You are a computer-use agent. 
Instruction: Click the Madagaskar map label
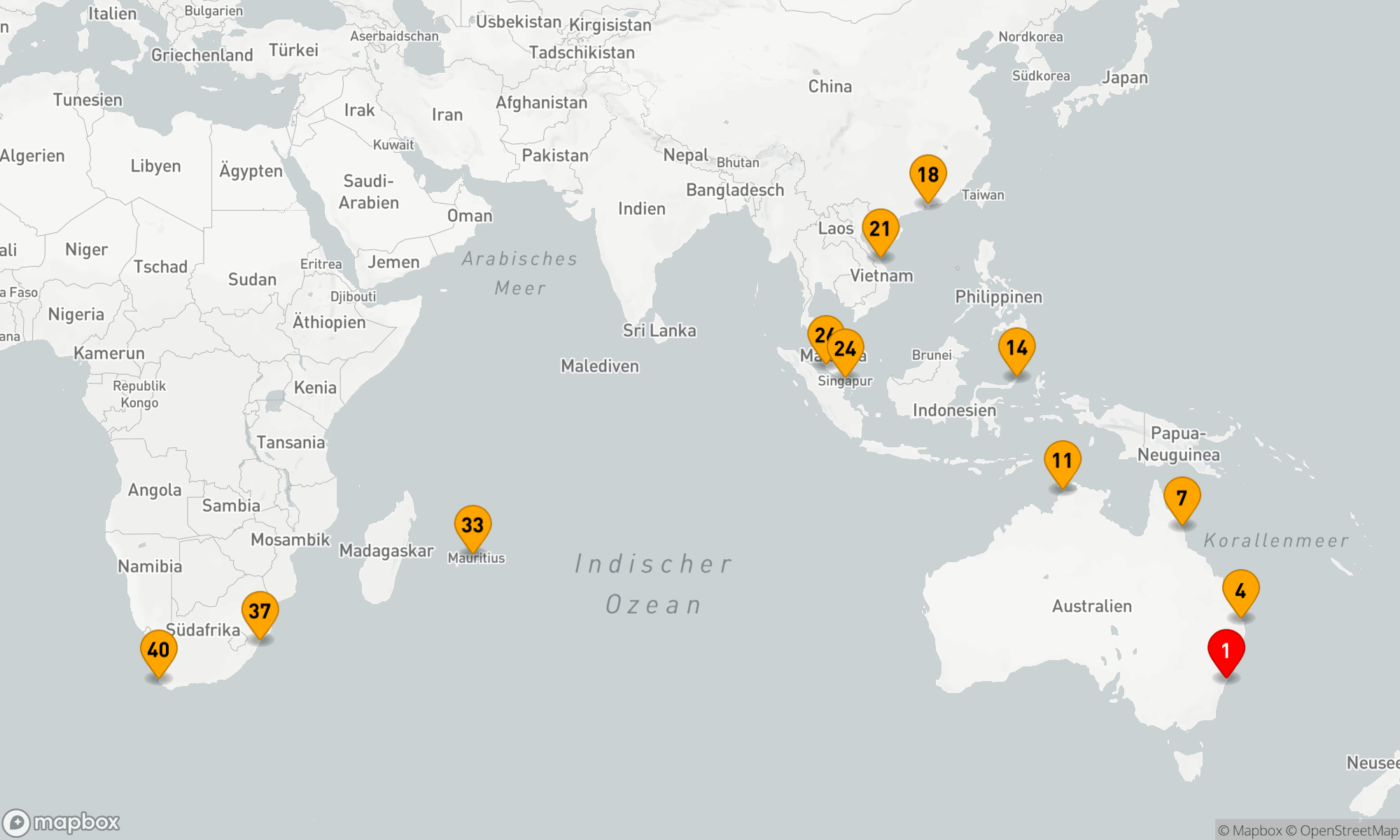[x=386, y=551]
